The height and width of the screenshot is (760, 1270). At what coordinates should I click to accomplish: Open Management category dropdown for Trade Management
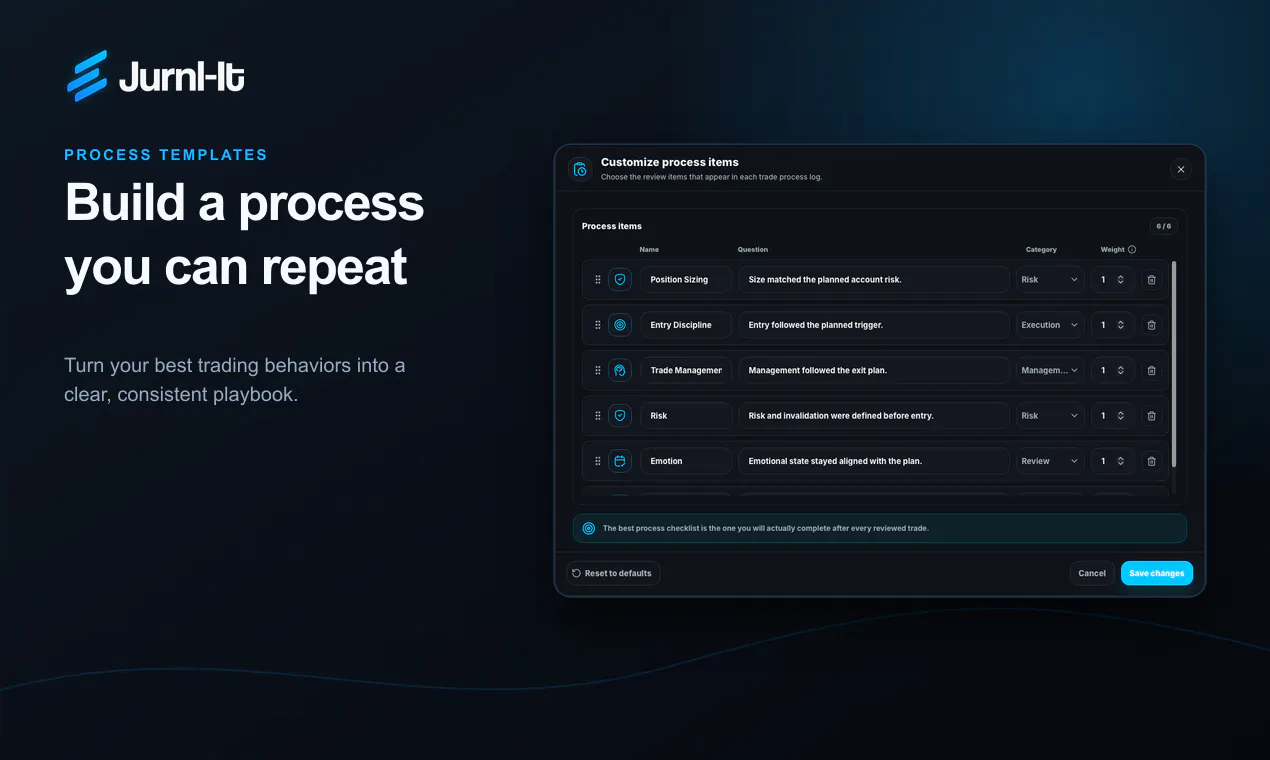1050,370
